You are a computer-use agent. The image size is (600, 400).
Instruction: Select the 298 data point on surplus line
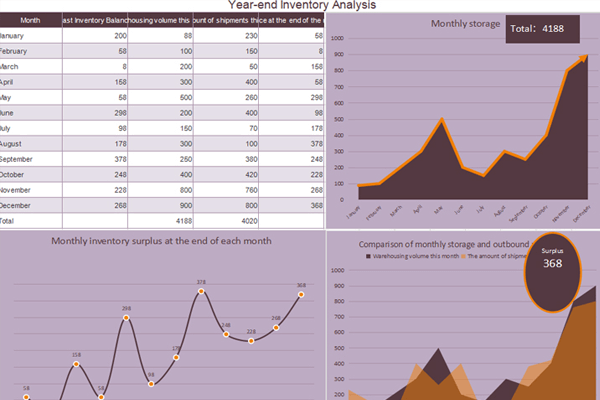(x=127, y=318)
